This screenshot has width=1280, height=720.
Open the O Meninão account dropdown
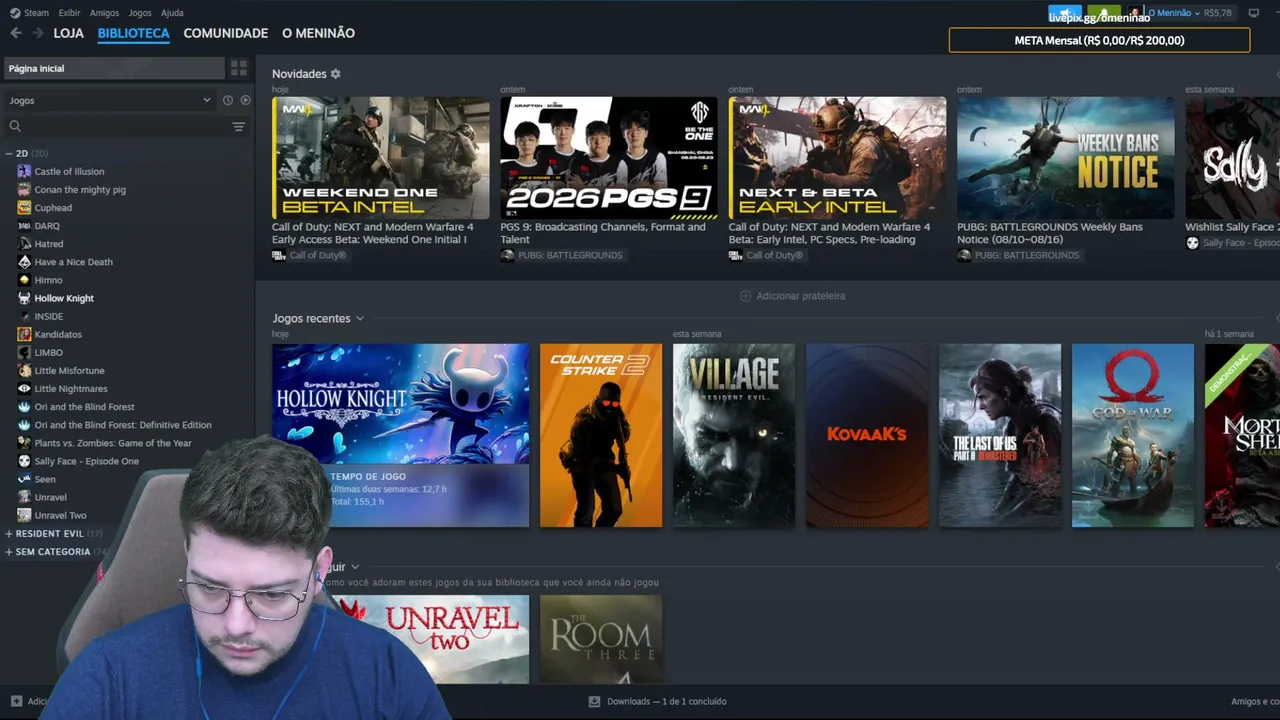(x=1174, y=13)
